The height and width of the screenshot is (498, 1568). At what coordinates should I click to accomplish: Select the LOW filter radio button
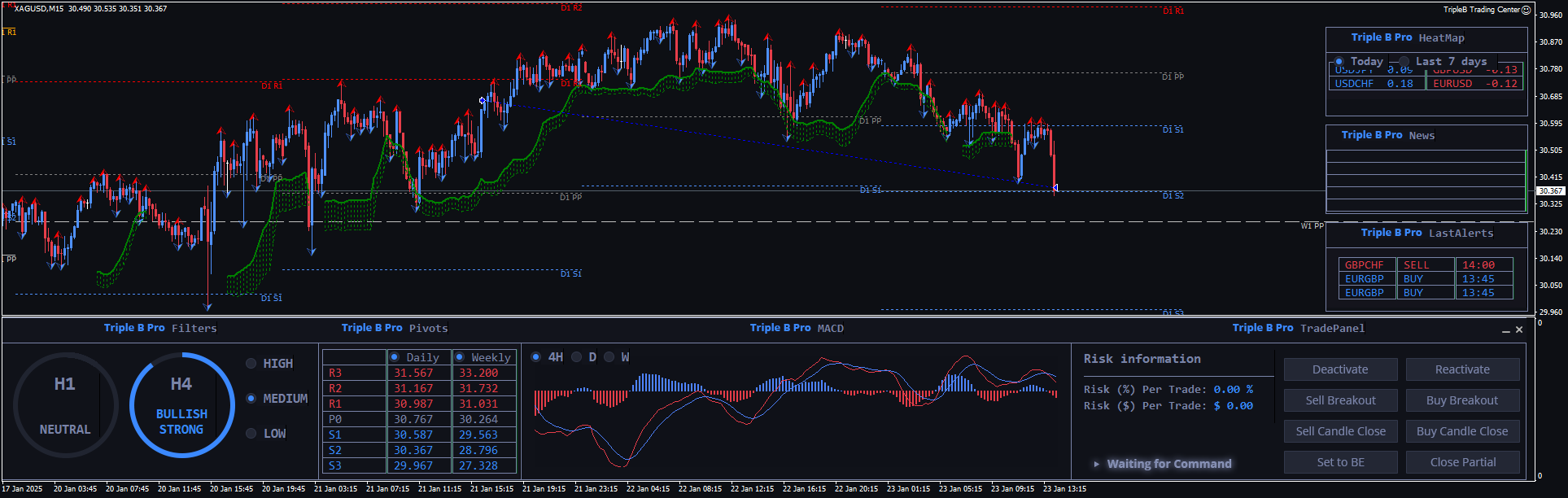[251, 434]
